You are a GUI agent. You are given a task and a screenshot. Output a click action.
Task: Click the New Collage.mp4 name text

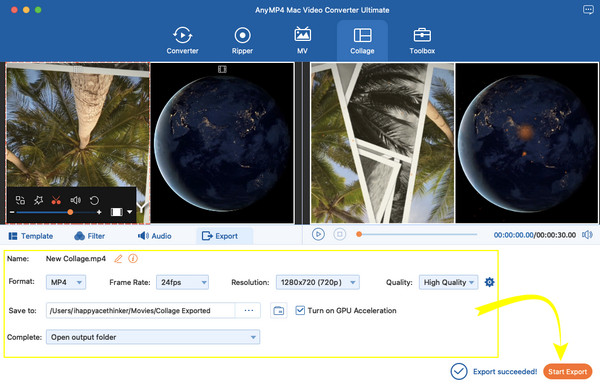(x=76, y=259)
